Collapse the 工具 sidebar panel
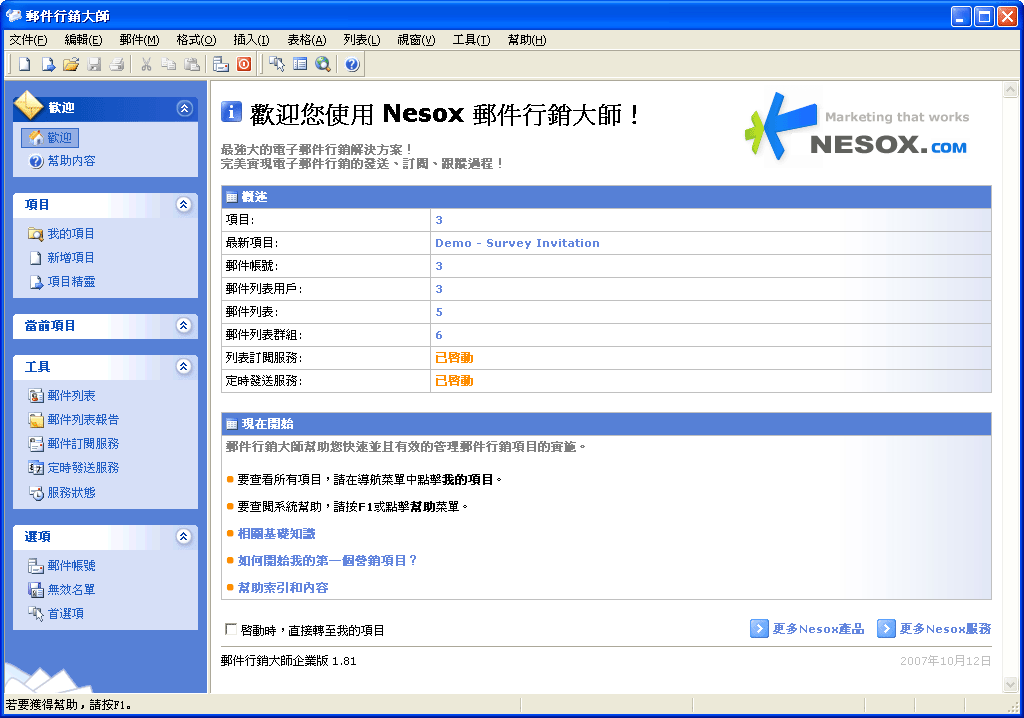The height and width of the screenshot is (718, 1024). click(183, 367)
